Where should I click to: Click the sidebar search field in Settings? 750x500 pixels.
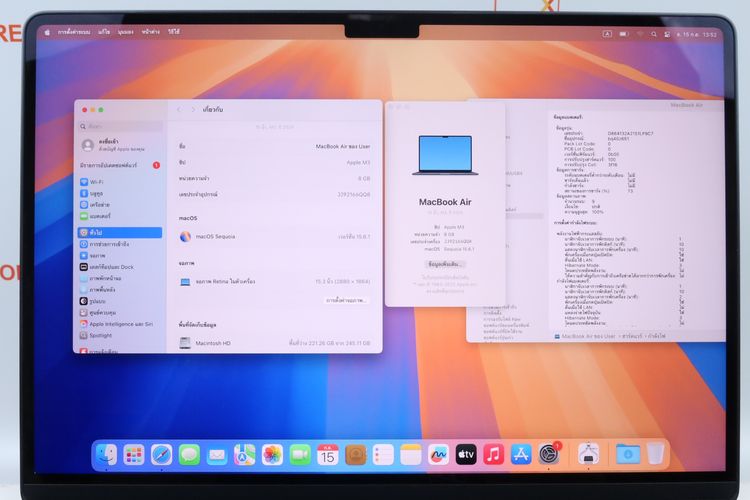[121, 126]
